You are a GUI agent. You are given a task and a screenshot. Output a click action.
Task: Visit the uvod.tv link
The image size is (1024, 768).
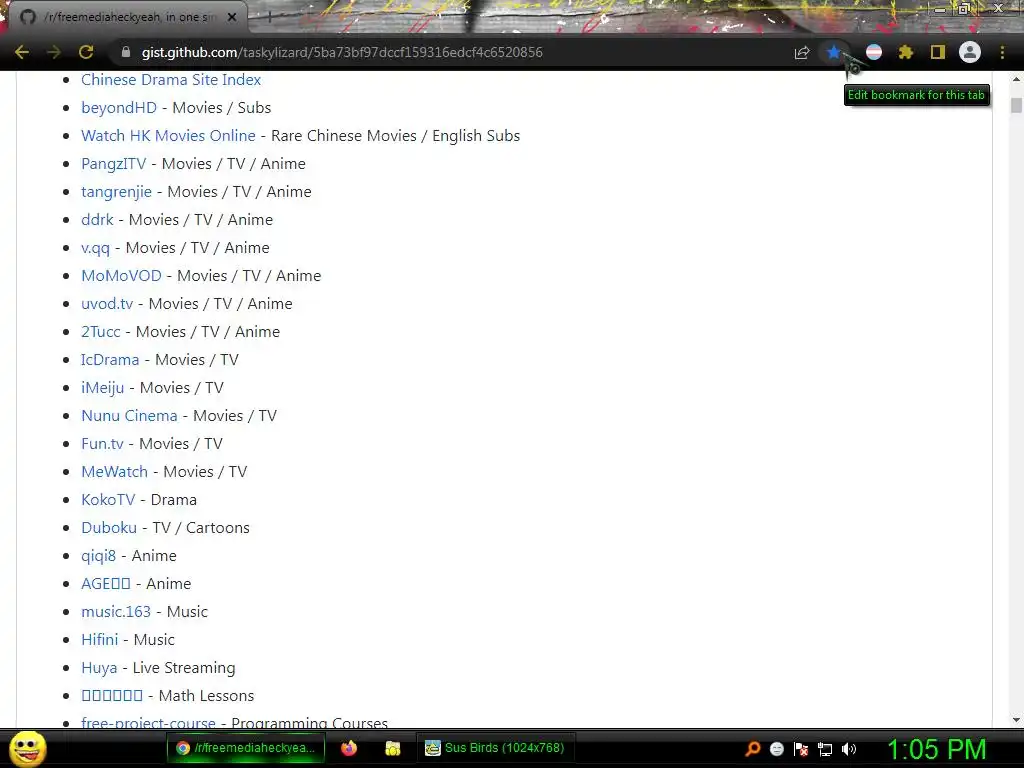click(x=107, y=304)
